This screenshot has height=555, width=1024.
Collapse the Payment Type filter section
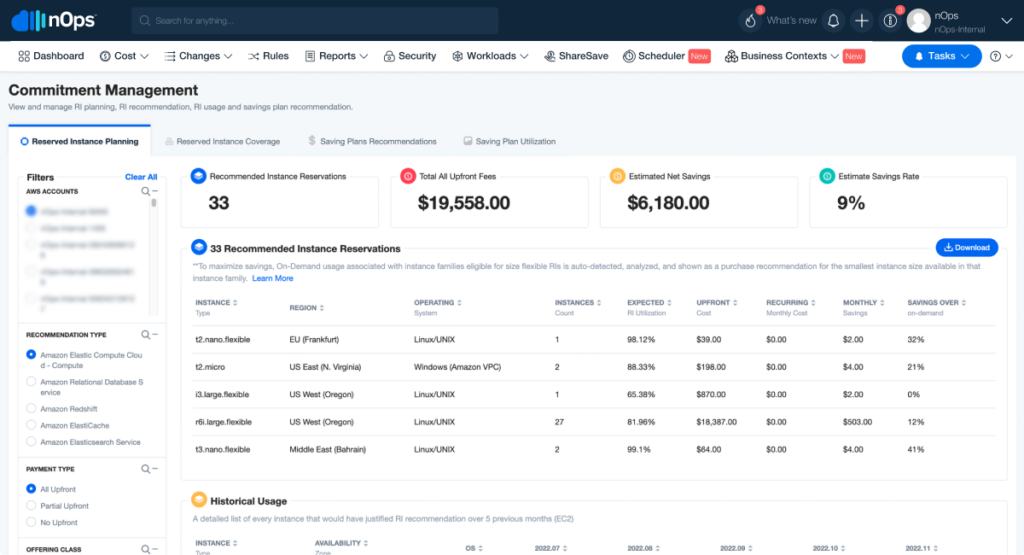pyautogui.click(x=155, y=469)
